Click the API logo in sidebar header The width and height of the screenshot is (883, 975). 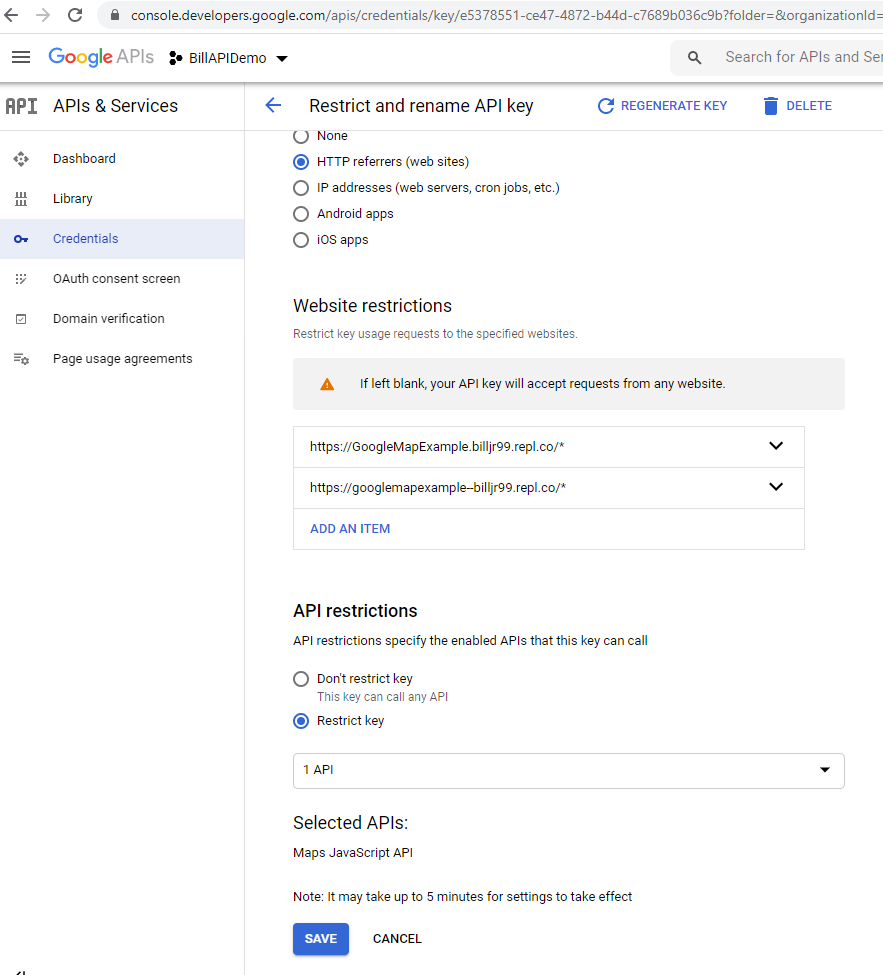[x=21, y=106]
